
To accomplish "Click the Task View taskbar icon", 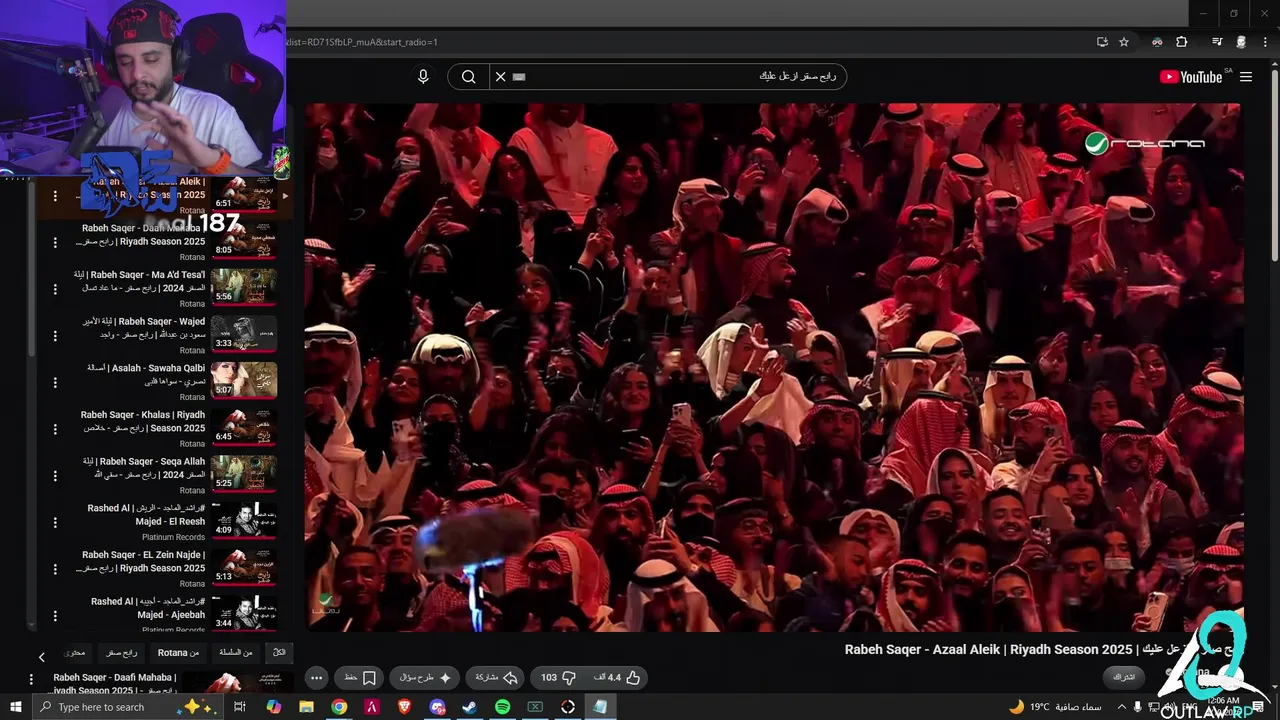I will click(240, 707).
